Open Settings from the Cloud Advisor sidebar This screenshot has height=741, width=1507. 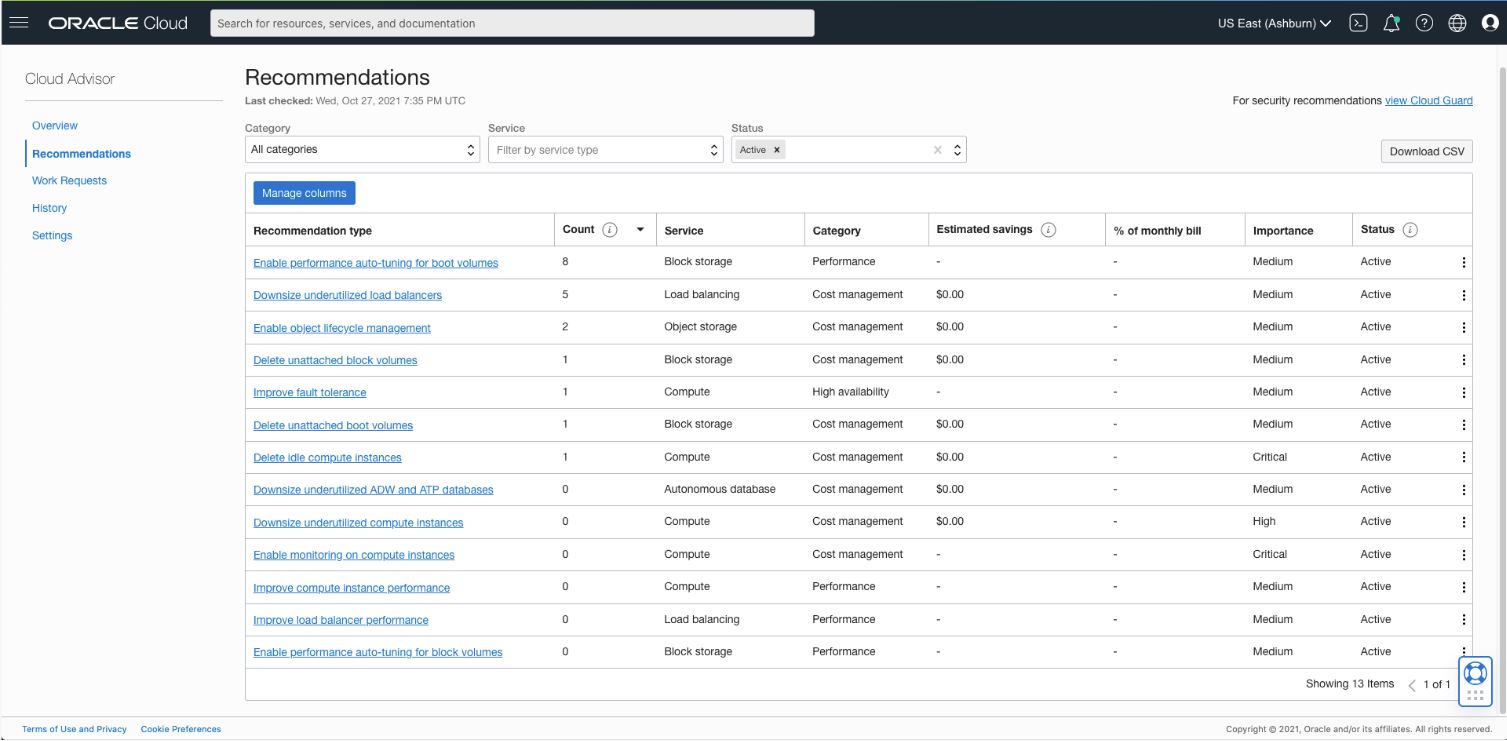(52, 235)
